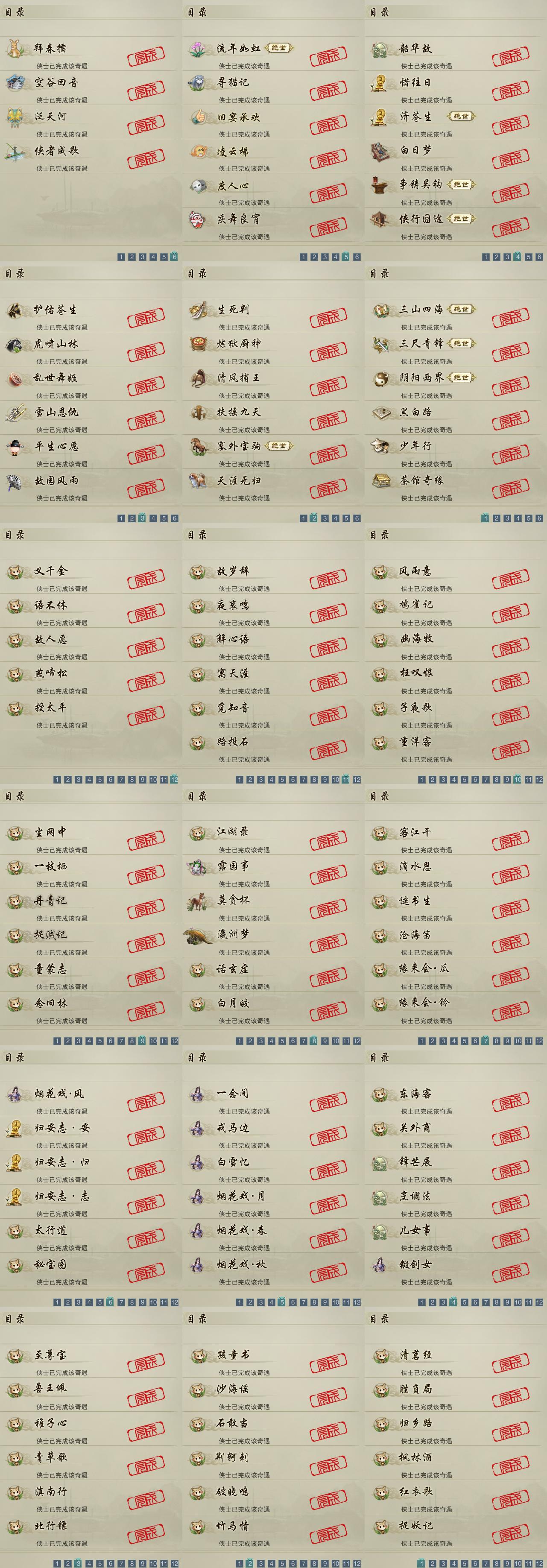
Task: Click the yin-yang icon next to 阴阳两界
Action: 380,379
